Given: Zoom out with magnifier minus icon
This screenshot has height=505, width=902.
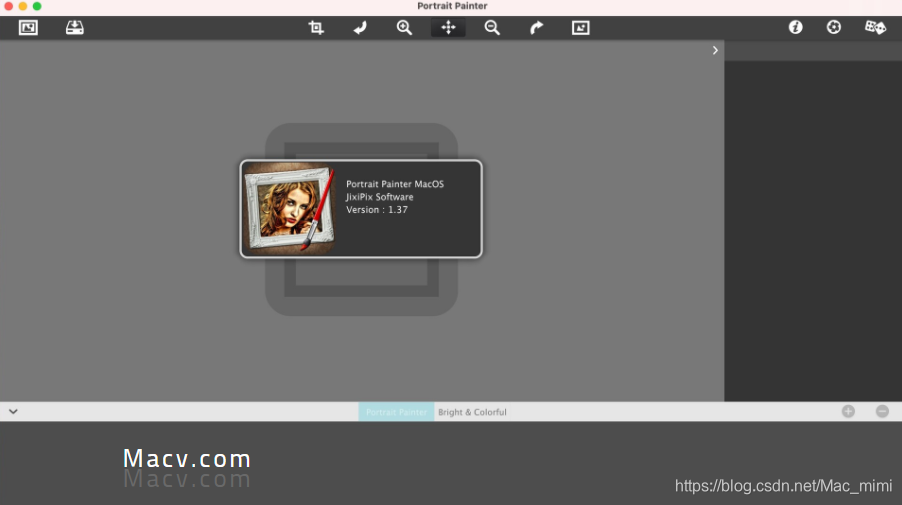Looking at the screenshot, I should (492, 28).
